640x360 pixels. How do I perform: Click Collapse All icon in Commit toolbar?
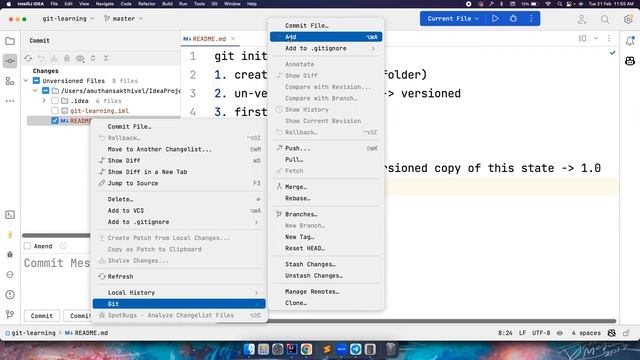click(x=106, y=58)
